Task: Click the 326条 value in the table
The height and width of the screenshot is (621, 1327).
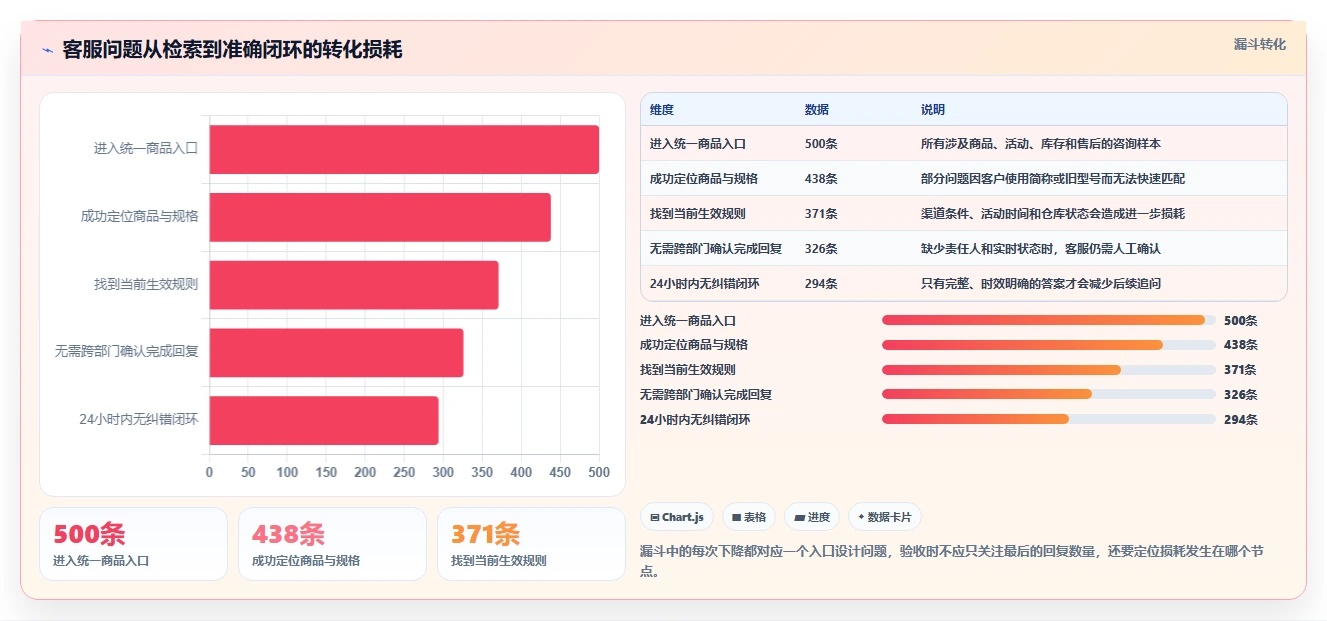Action: coord(821,249)
